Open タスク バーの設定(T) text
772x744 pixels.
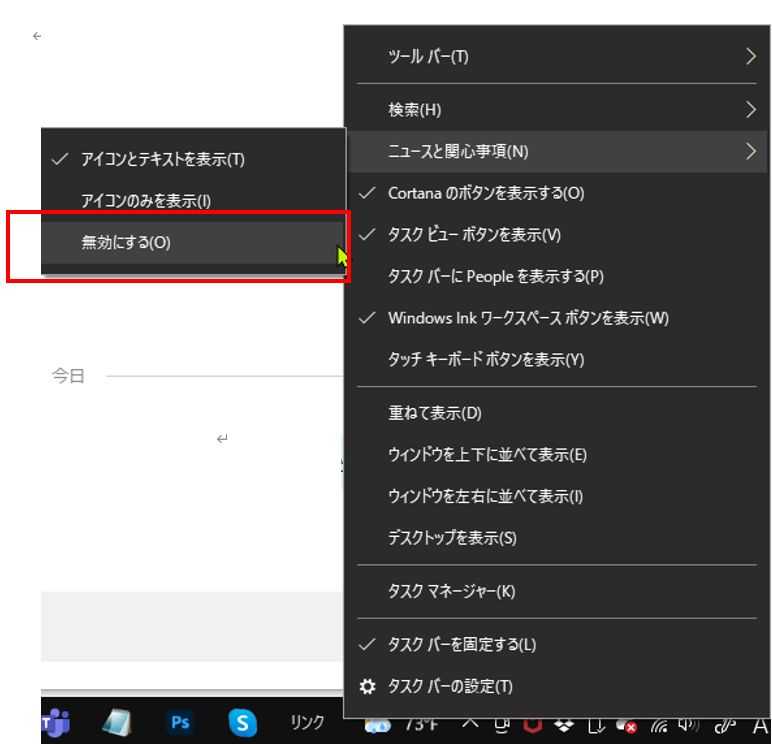pos(450,686)
